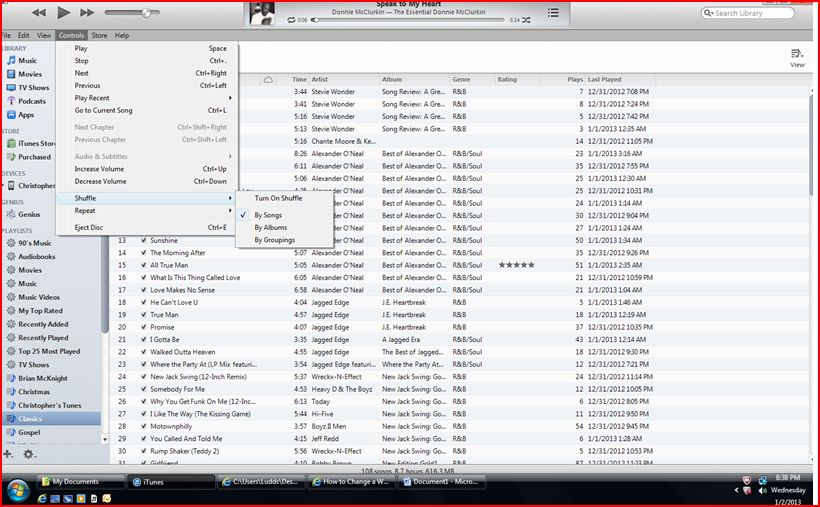Select the Christopher device

[30, 186]
